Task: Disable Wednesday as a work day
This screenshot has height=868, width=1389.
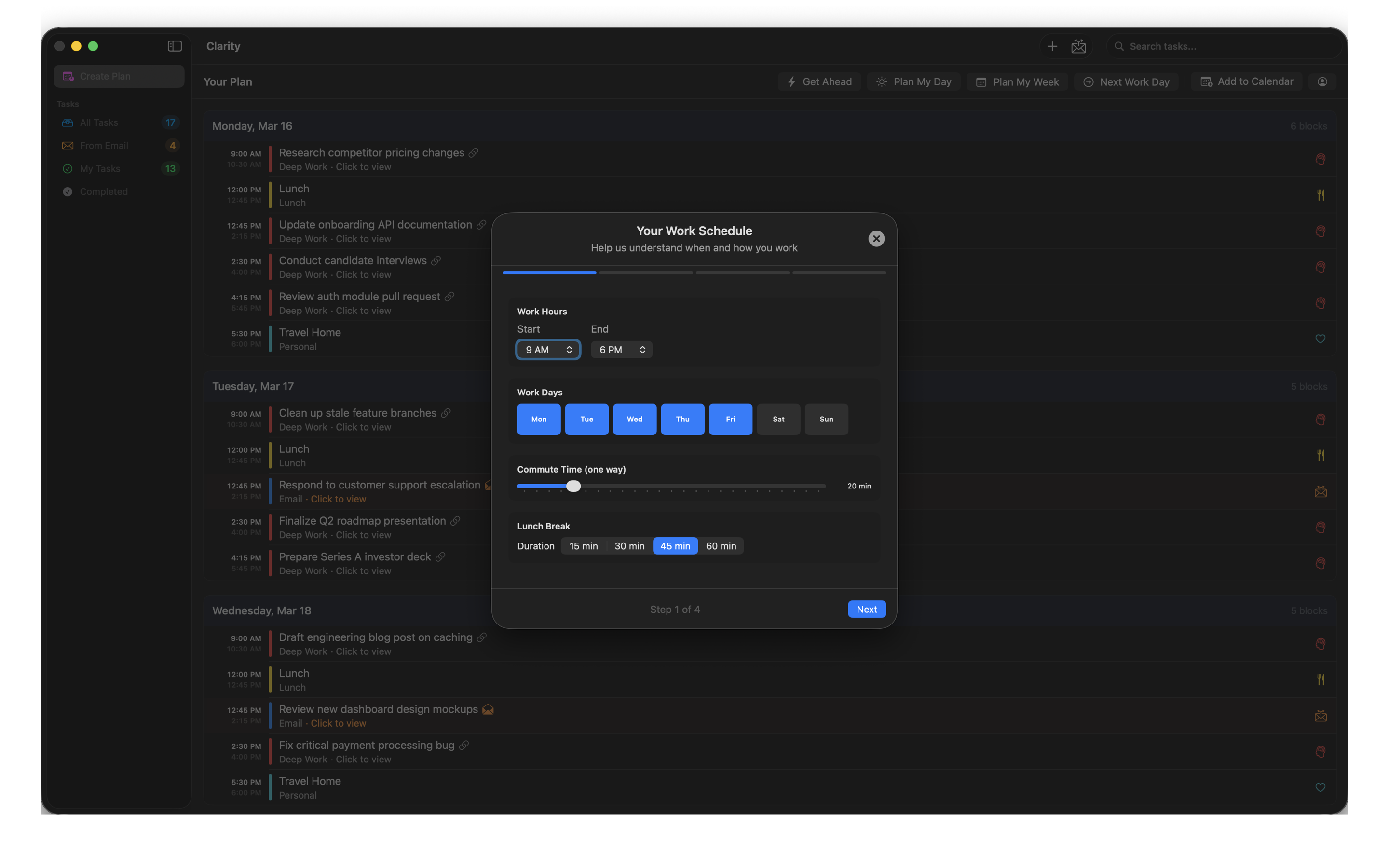Action: point(634,419)
